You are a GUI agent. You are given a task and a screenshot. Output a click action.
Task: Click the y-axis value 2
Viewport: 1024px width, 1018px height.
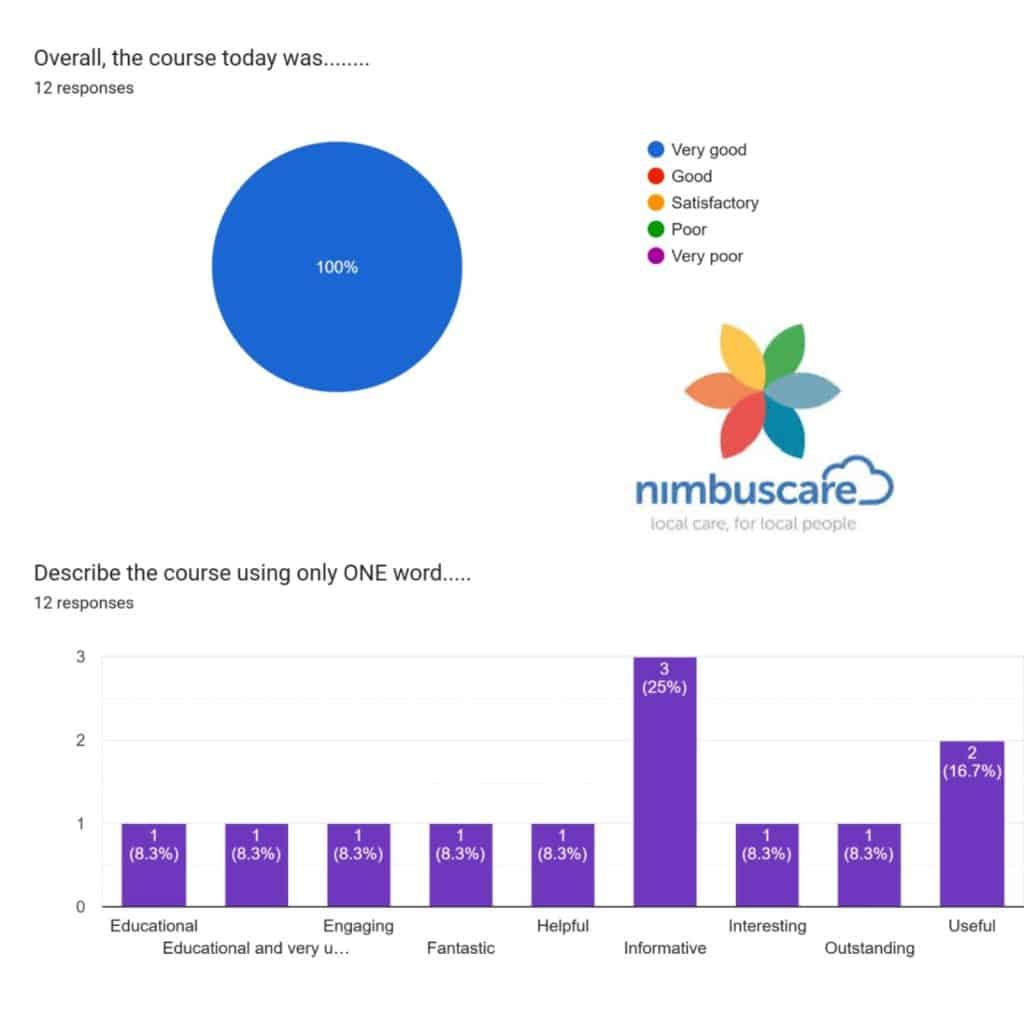coord(80,740)
